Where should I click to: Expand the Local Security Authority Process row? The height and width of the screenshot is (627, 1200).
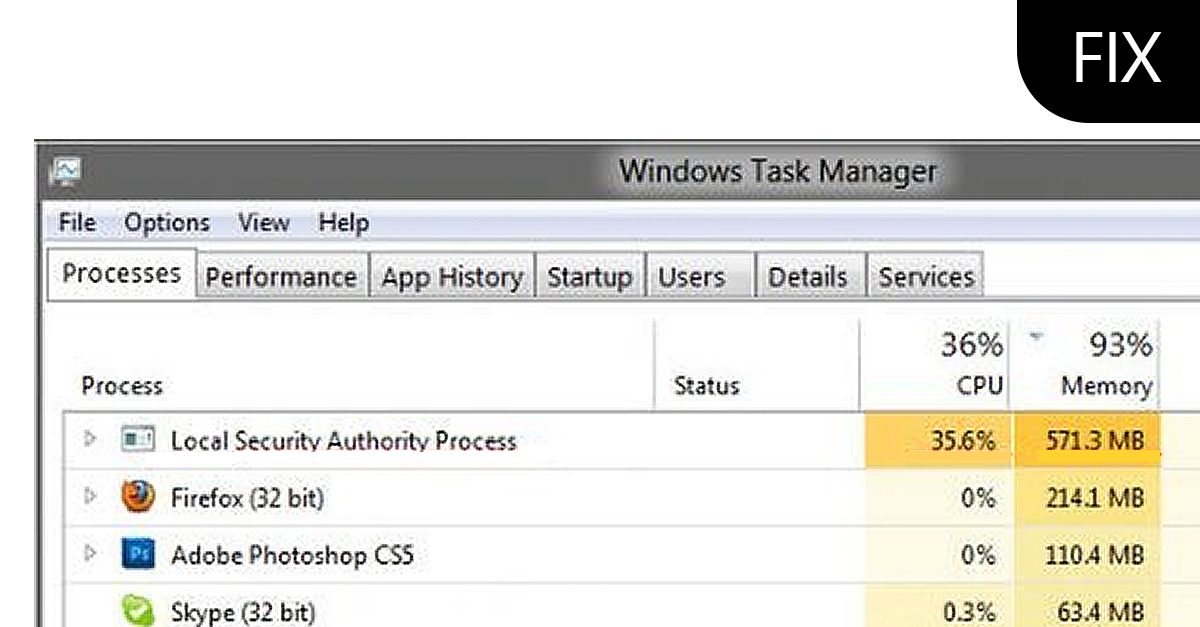(90, 439)
